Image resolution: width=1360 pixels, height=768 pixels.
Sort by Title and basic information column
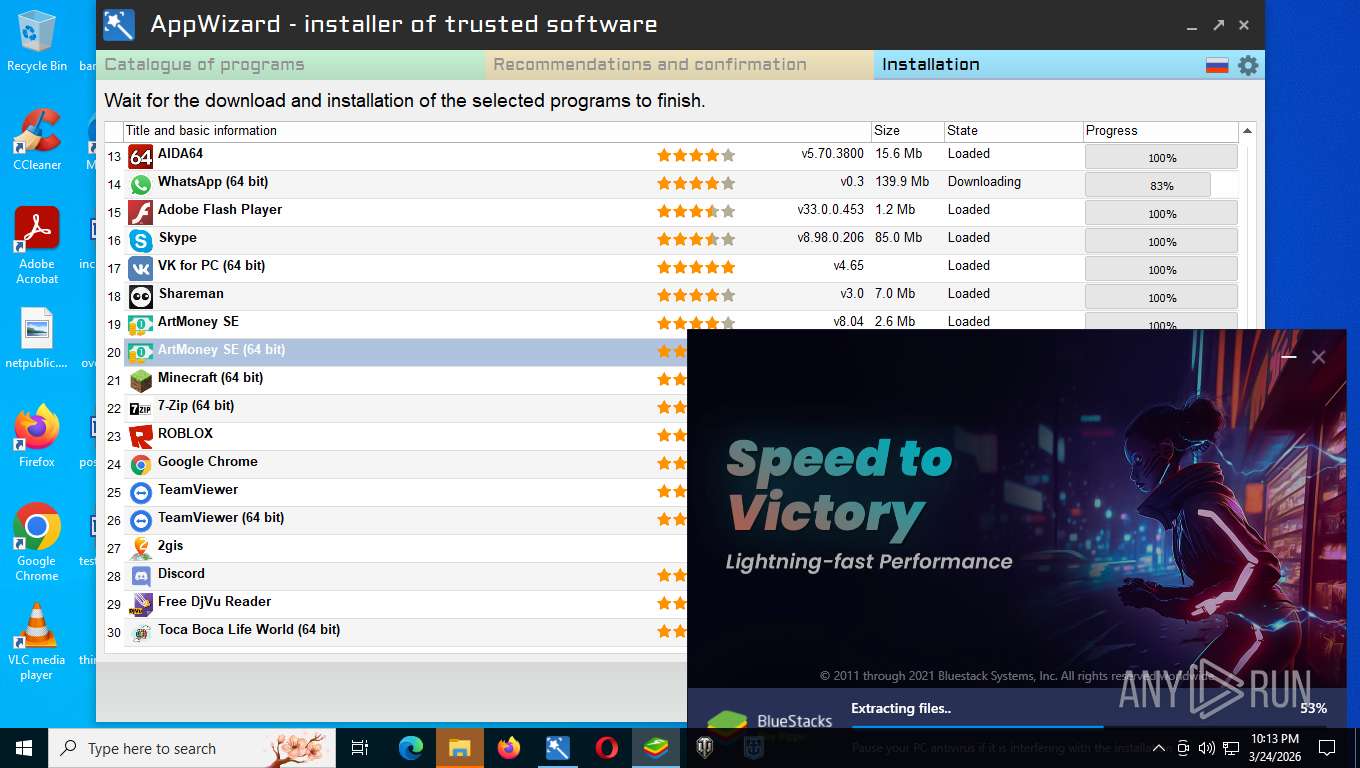pyautogui.click(x=497, y=131)
